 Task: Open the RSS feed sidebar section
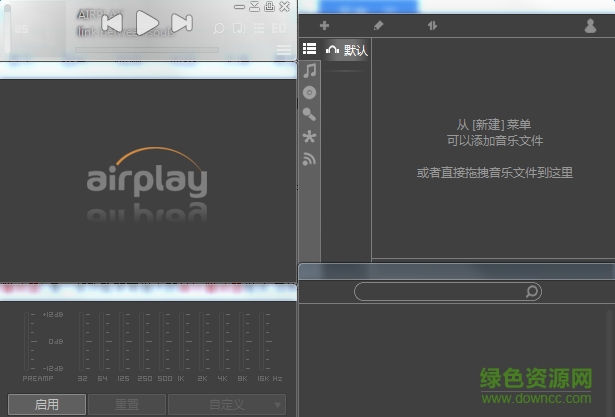309,159
